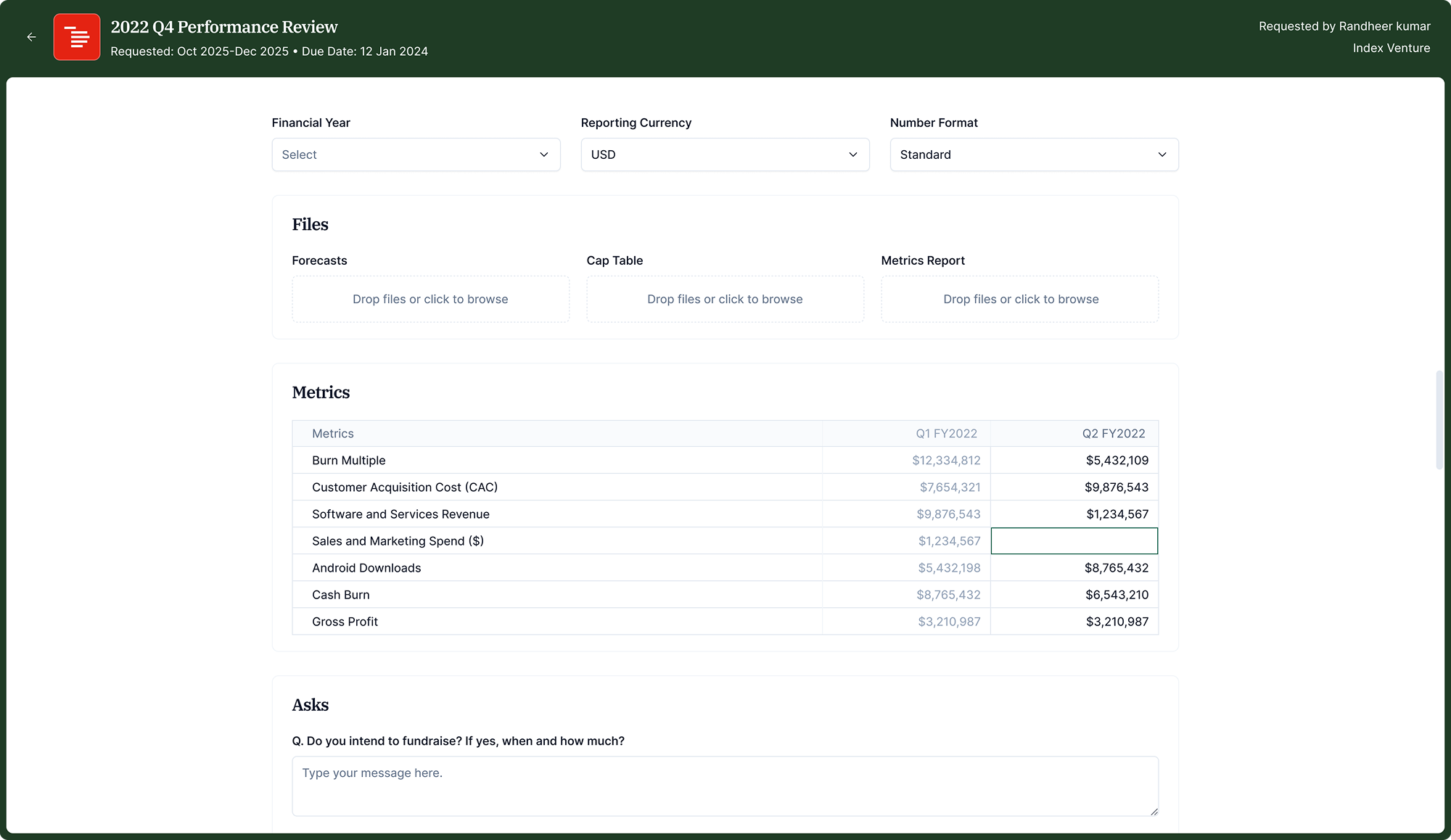The image size is (1451, 840).
Task: Click the Files section heading
Action: click(310, 224)
